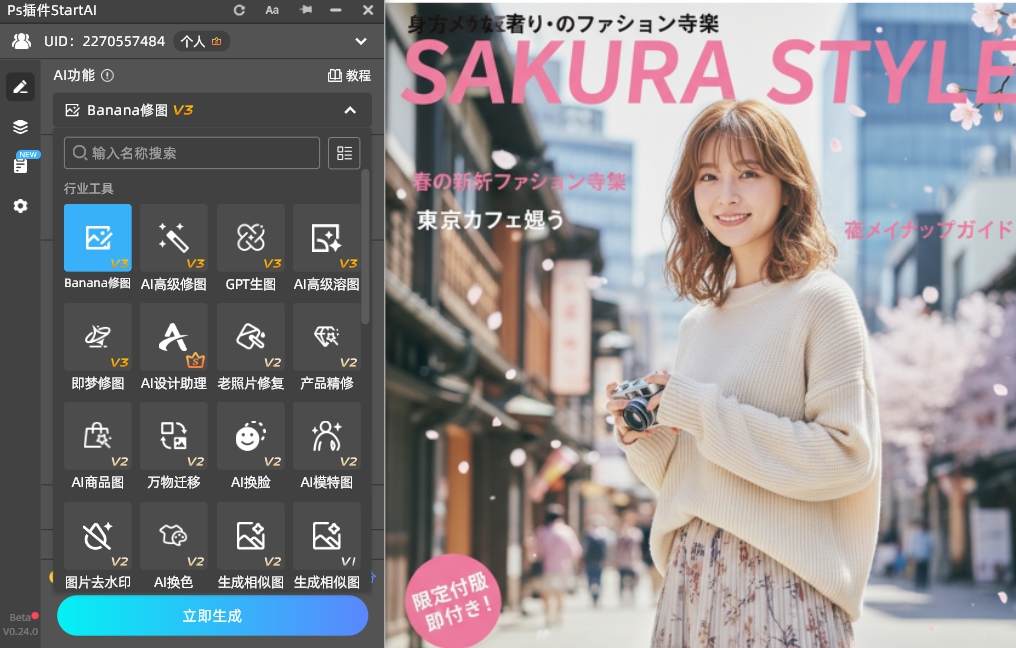Screen dimensions: 1016x648
Task: Click the Aa font size icon
Action: pos(272,10)
